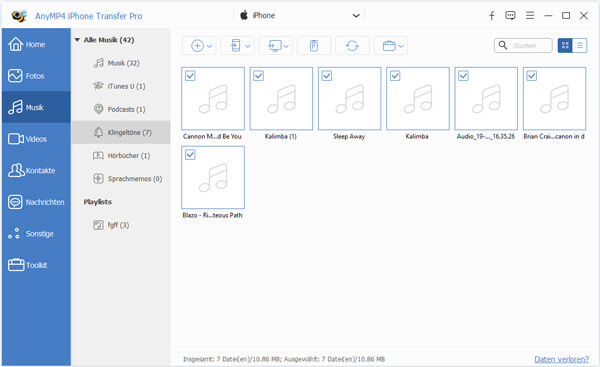
Task: Uncheck the Kalimba (1) checkbox
Action: tap(258, 76)
